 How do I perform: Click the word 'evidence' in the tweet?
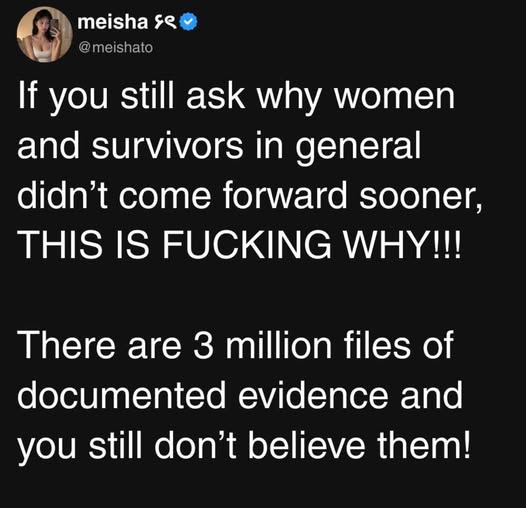313,395
